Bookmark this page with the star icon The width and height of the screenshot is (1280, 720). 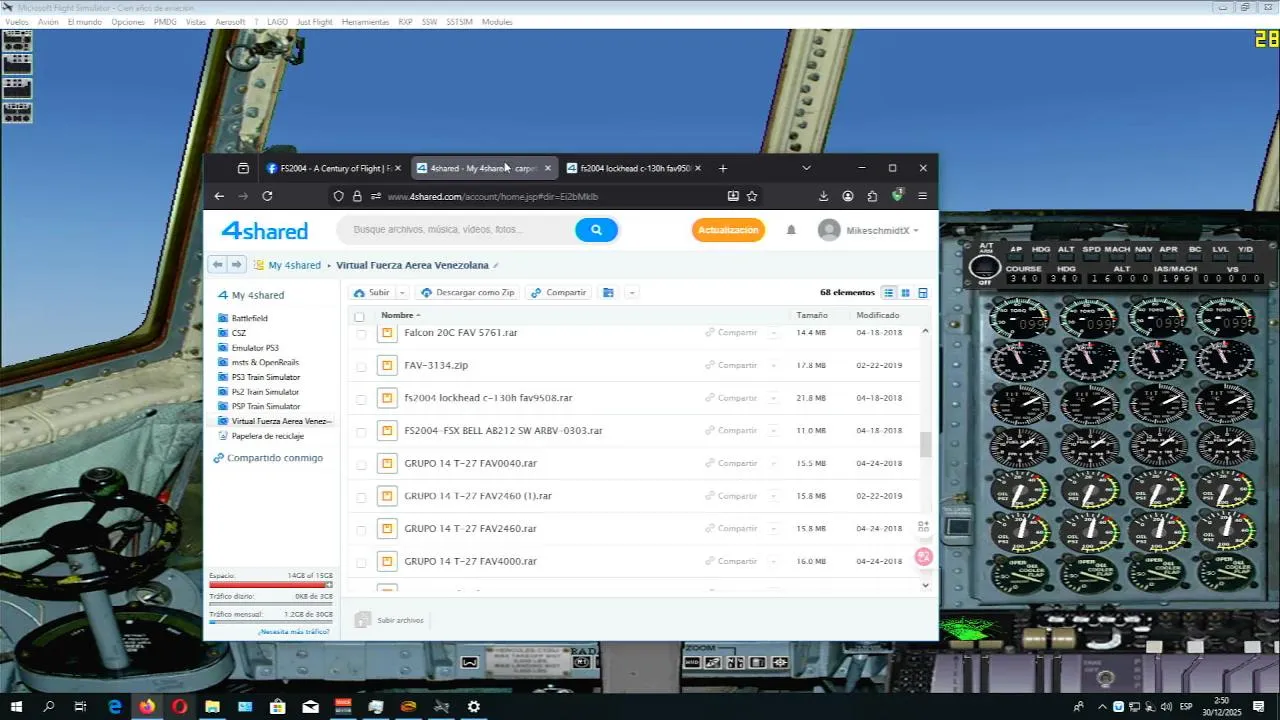tap(752, 196)
